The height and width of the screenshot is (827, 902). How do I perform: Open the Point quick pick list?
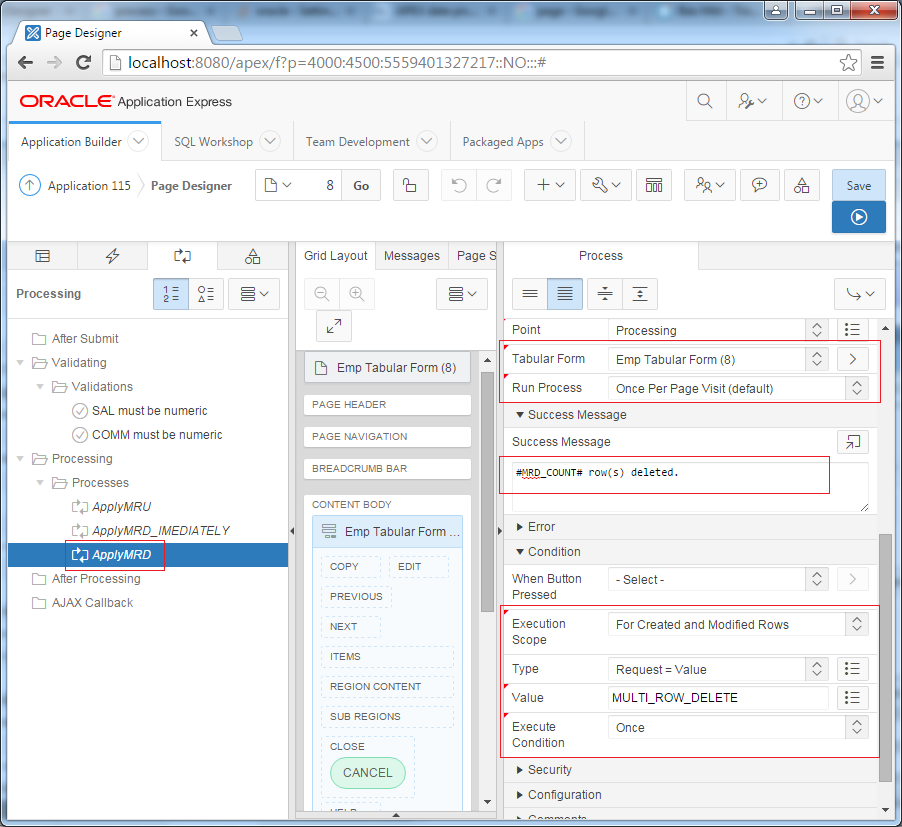point(853,330)
